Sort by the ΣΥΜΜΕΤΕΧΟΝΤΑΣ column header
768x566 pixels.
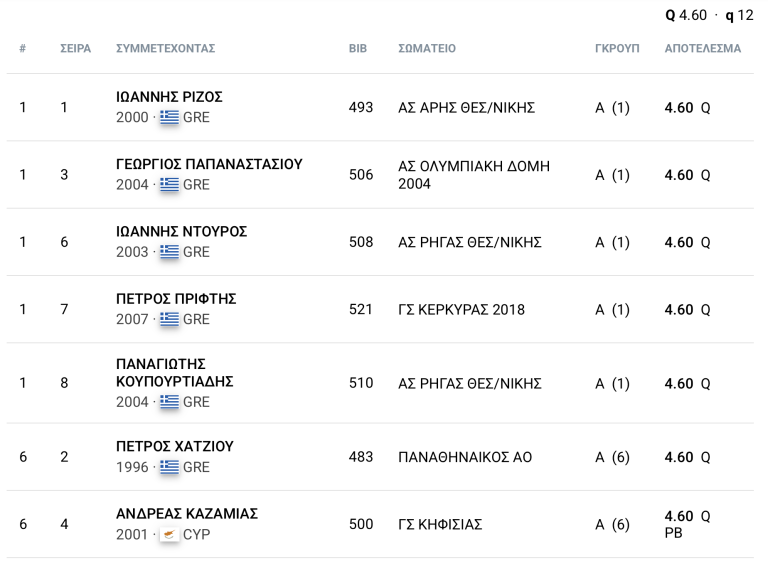pos(166,48)
